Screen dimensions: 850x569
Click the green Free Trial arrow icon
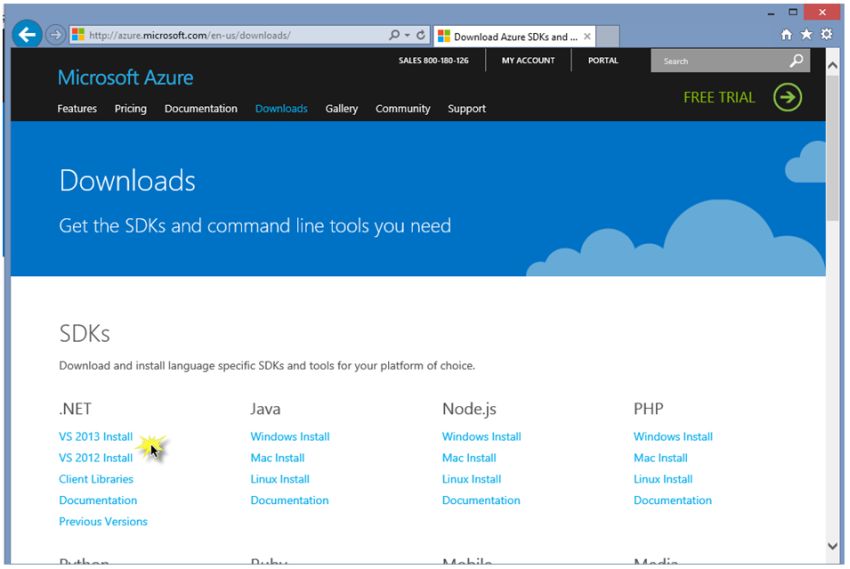[788, 98]
